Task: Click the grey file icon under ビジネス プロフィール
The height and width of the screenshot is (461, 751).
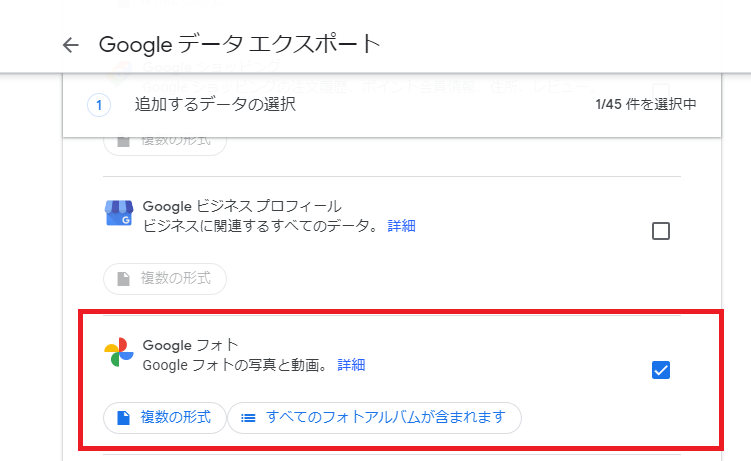Action: (124, 278)
